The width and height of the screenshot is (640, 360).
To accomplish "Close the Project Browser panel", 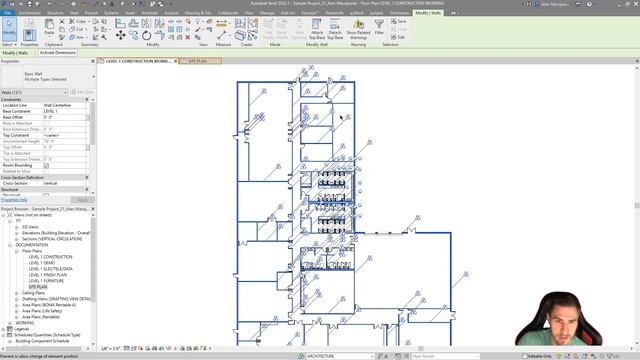I will click(x=93, y=209).
